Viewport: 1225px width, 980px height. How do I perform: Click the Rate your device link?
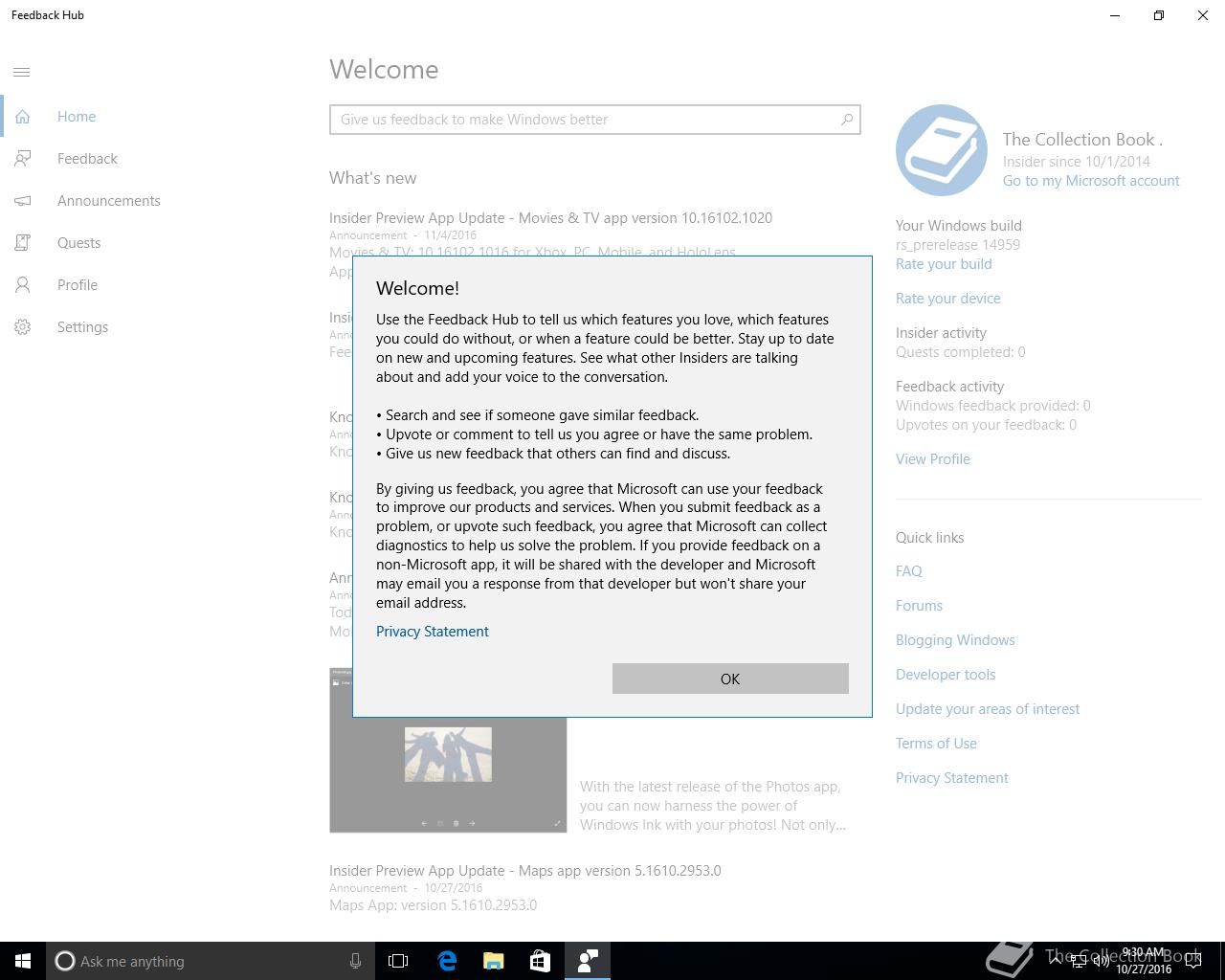pos(948,299)
